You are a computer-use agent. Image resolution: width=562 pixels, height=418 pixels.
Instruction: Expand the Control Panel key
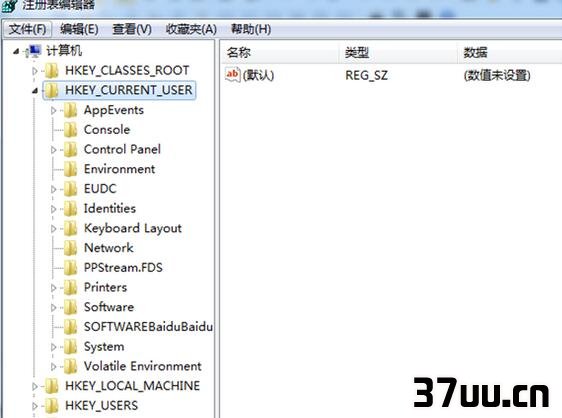(53, 150)
